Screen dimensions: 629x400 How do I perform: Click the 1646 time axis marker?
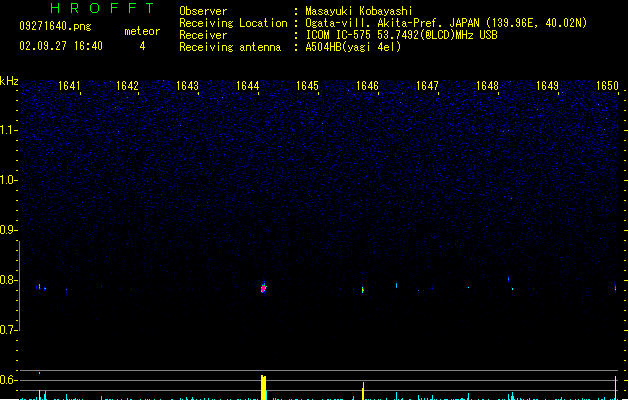pyautogui.click(x=367, y=86)
